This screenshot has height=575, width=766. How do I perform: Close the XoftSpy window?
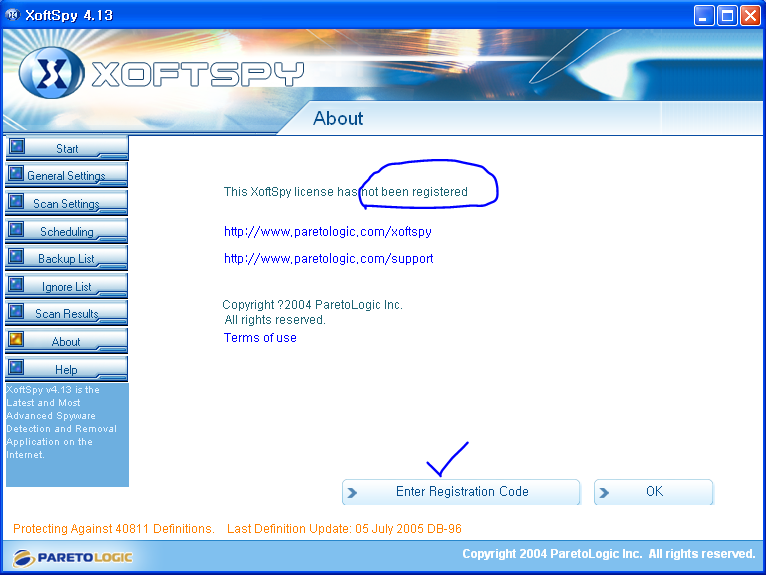(750, 16)
